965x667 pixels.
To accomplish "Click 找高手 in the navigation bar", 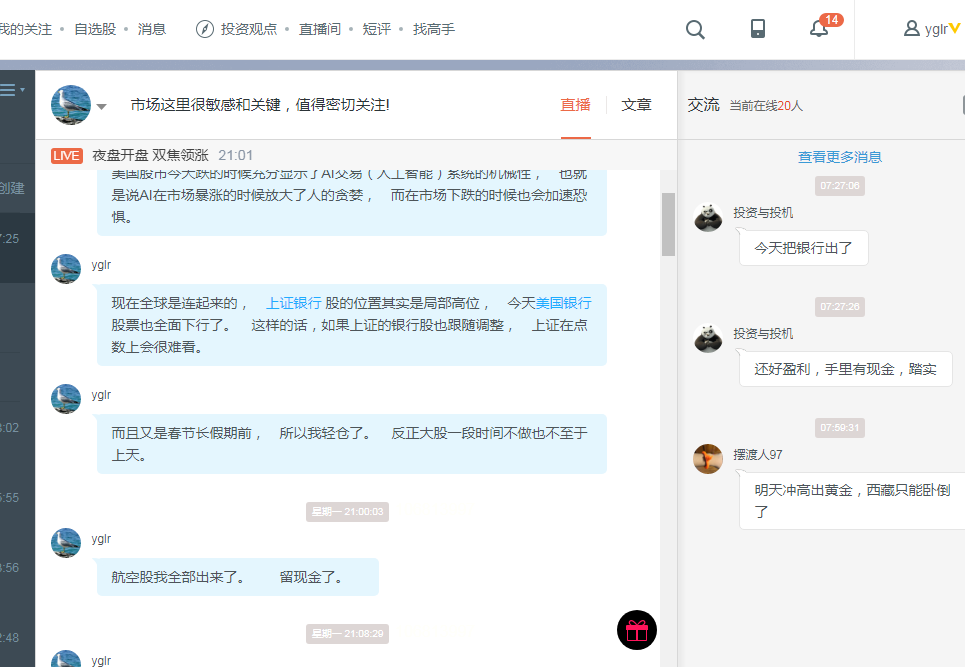I will tap(432, 29).
